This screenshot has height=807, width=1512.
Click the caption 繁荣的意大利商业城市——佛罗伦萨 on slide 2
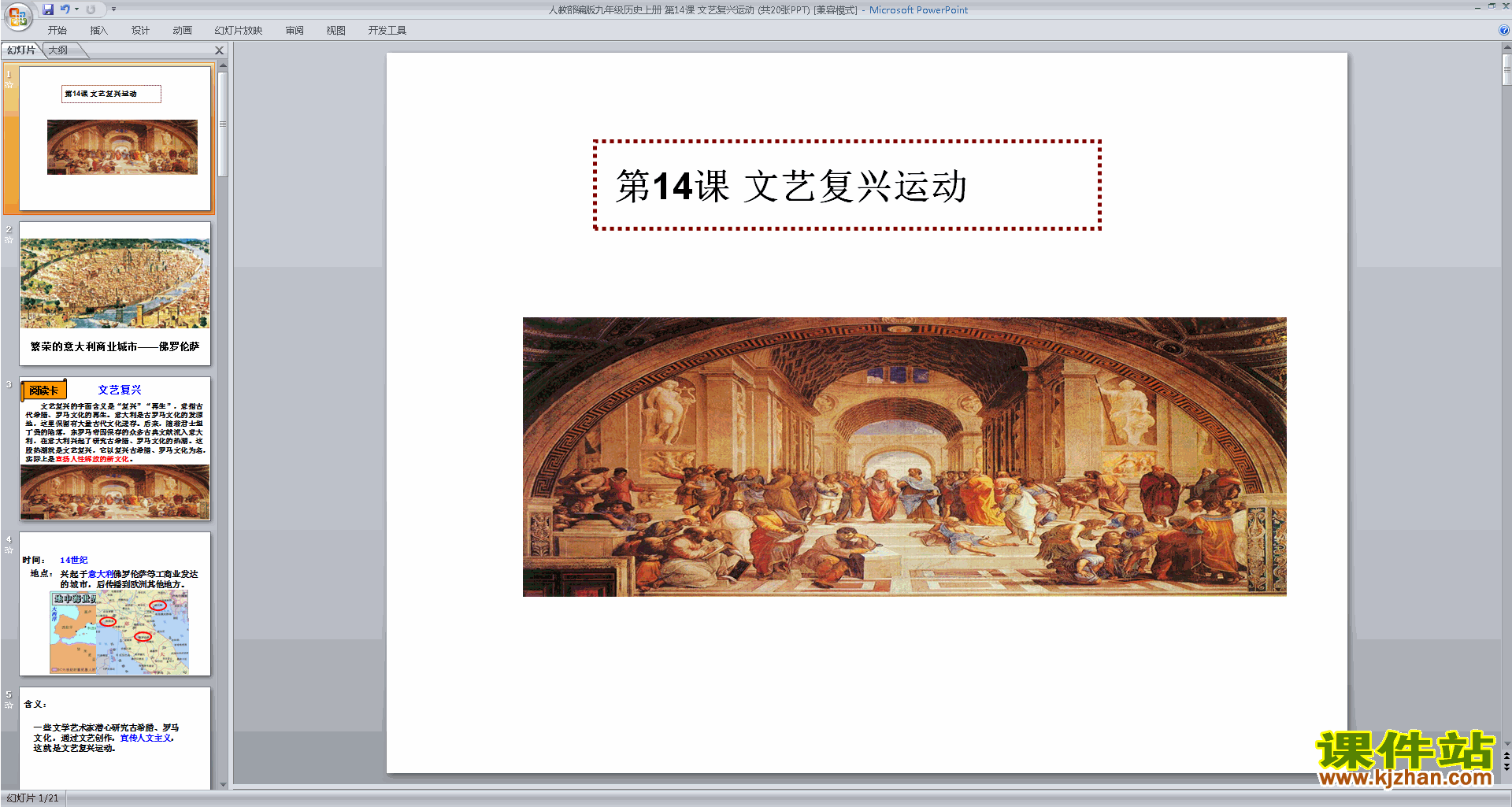(115, 346)
